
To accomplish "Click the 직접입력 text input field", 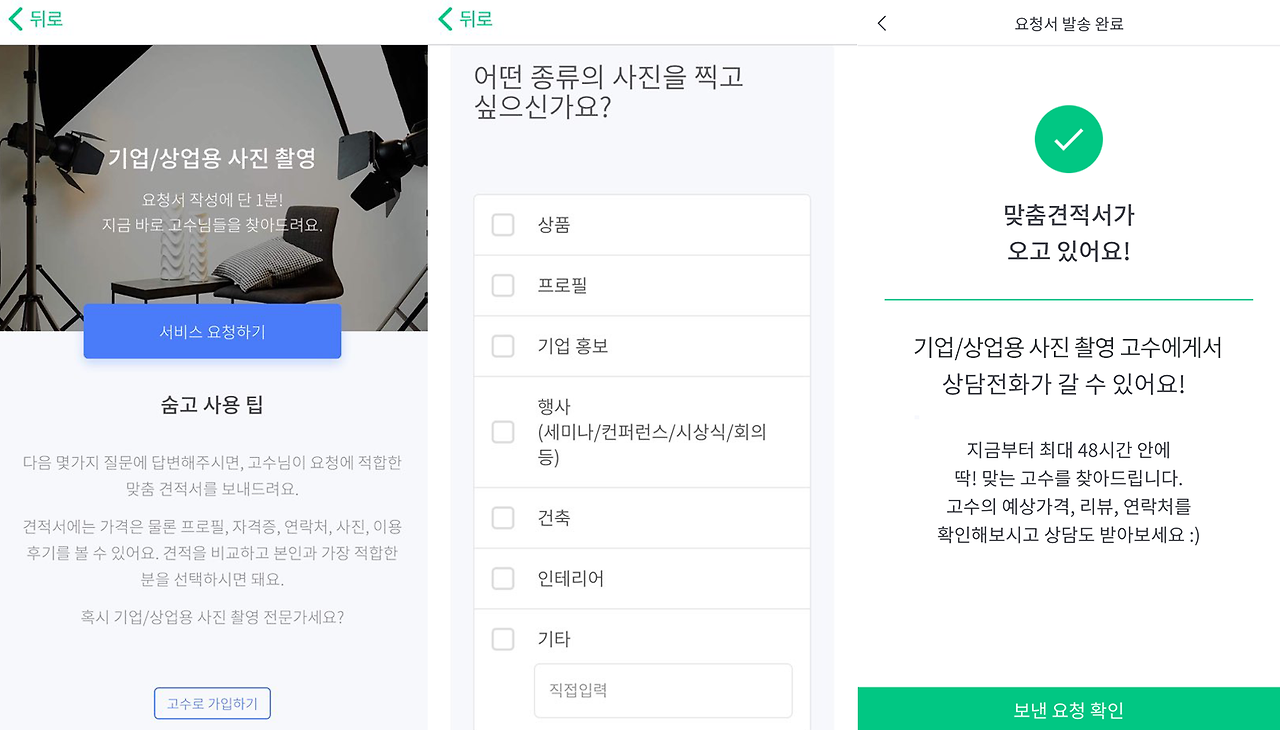I will 663,690.
